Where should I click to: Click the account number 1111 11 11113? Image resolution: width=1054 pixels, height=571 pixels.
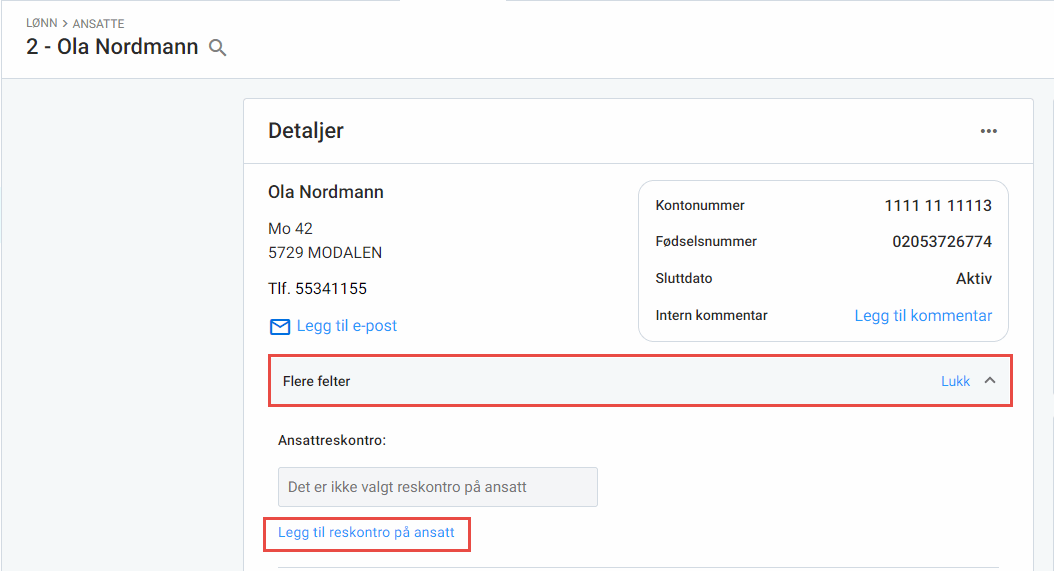point(938,206)
